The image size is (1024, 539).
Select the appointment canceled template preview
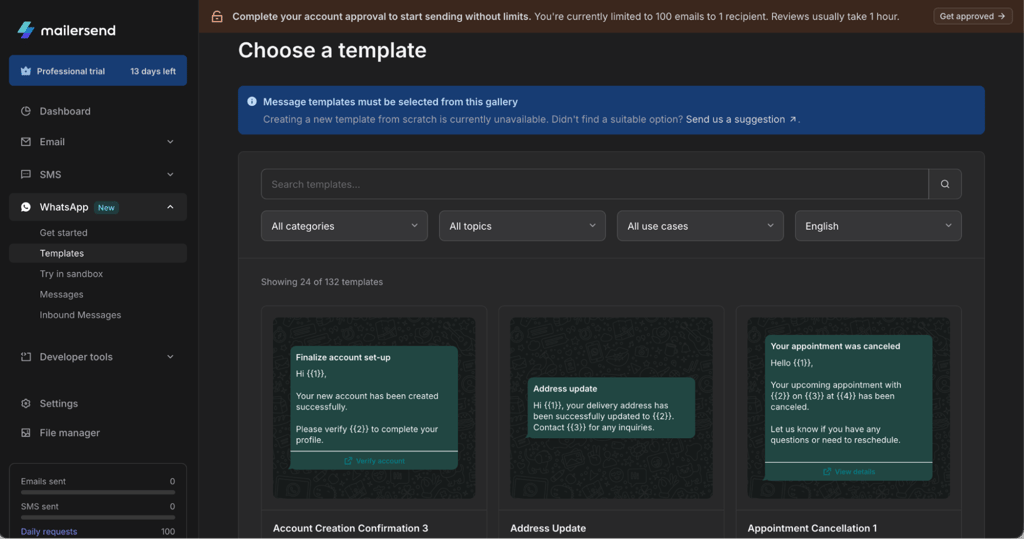coord(849,408)
